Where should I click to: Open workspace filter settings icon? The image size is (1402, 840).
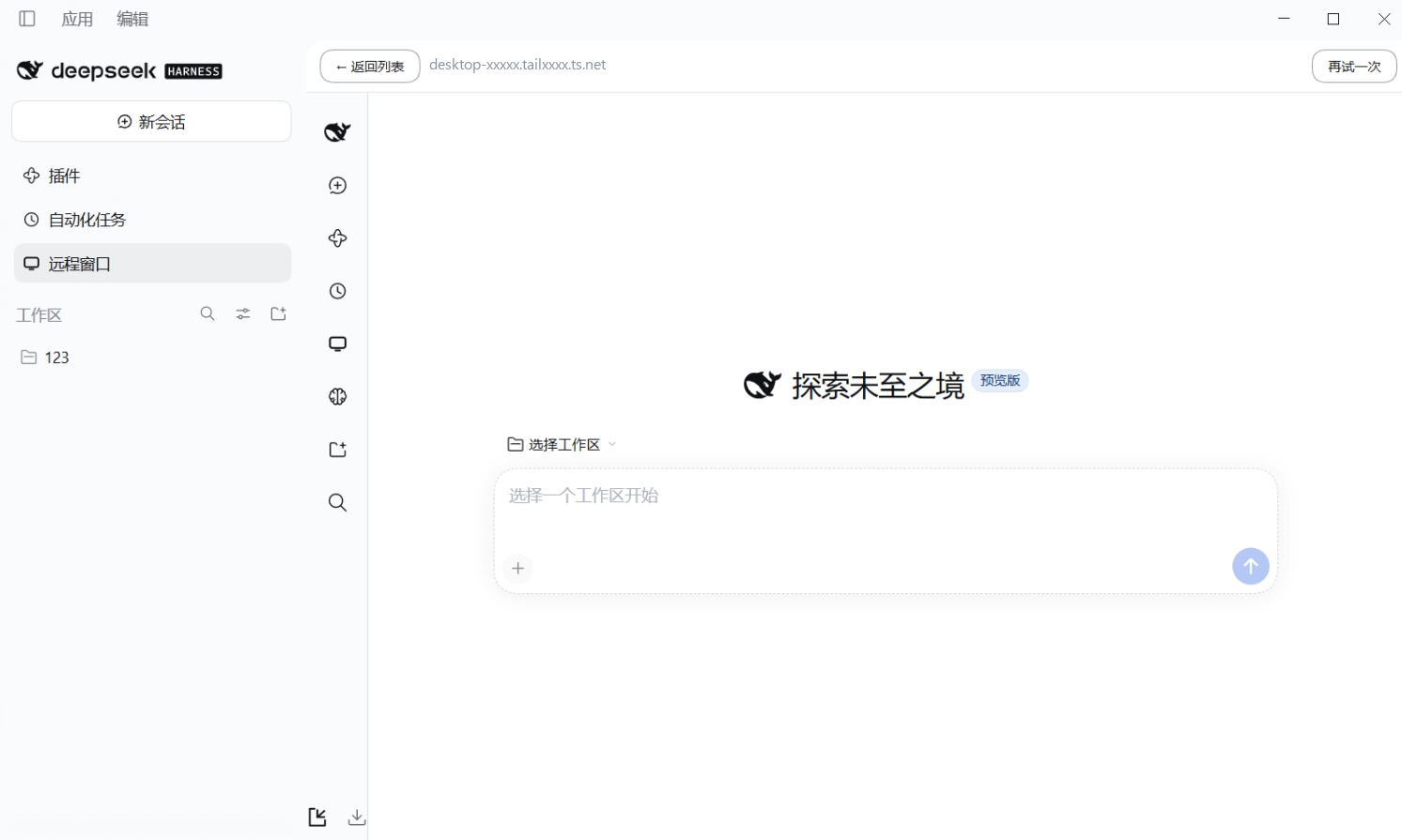243,313
